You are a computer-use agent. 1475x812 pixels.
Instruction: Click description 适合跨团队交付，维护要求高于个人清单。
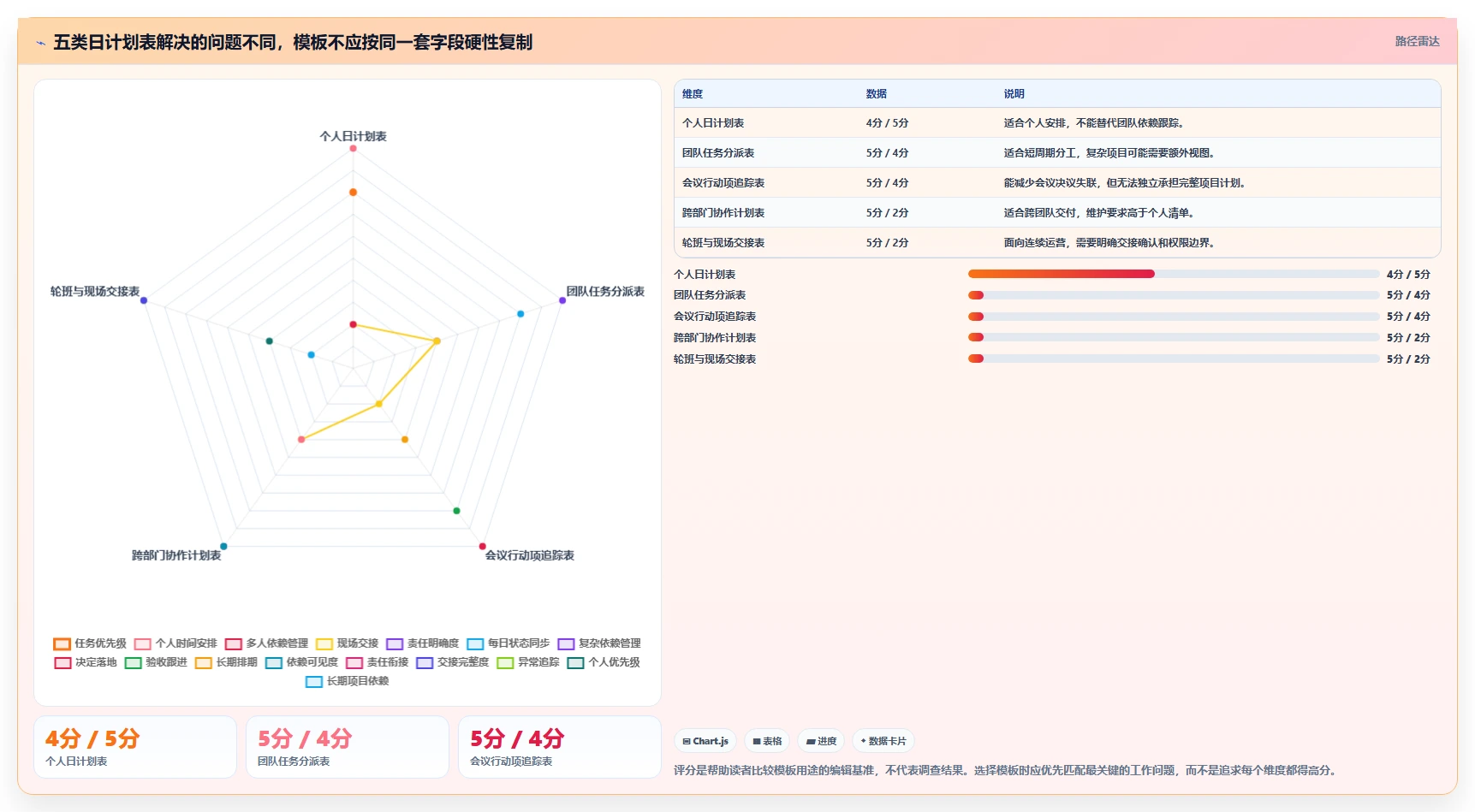(1099, 213)
